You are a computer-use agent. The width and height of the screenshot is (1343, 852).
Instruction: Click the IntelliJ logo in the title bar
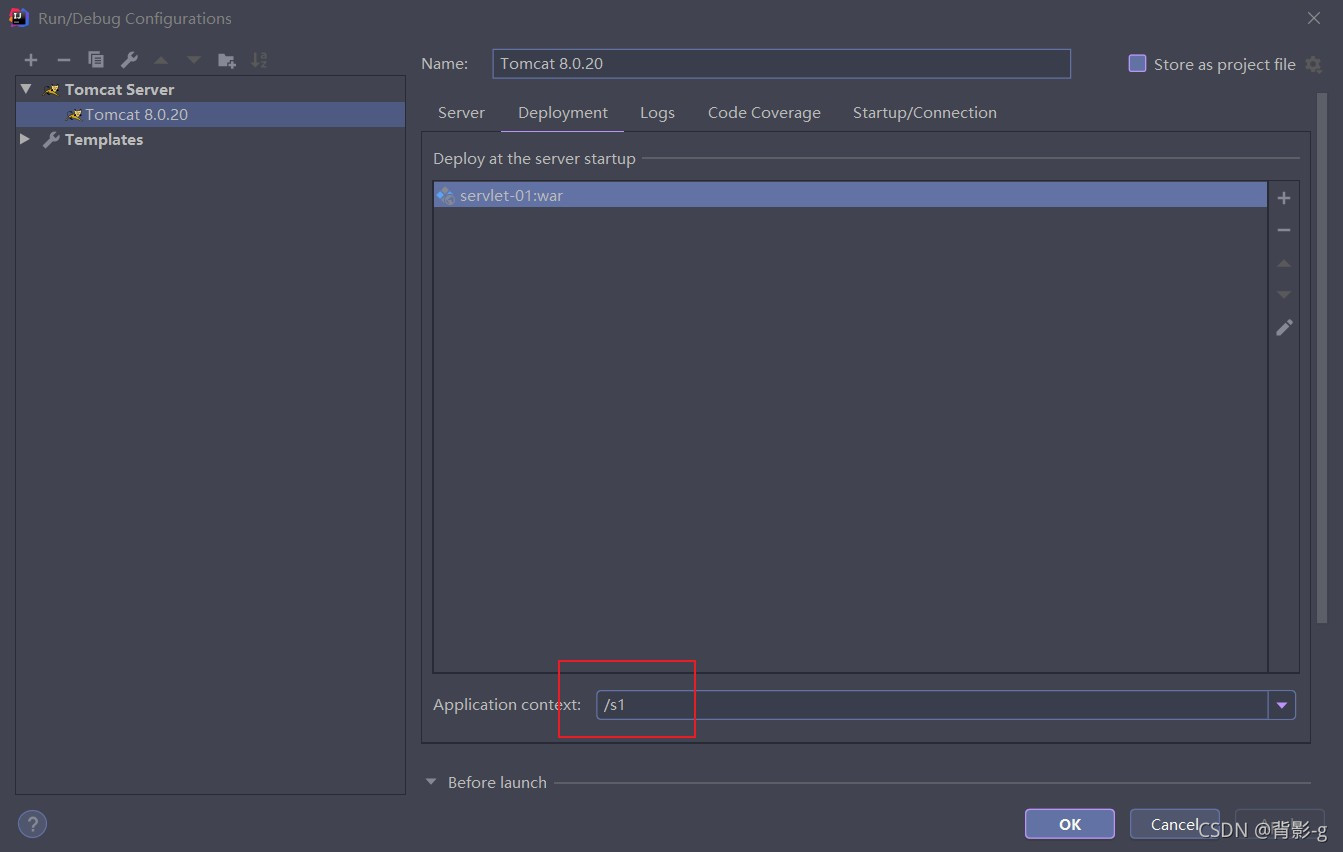[19, 17]
